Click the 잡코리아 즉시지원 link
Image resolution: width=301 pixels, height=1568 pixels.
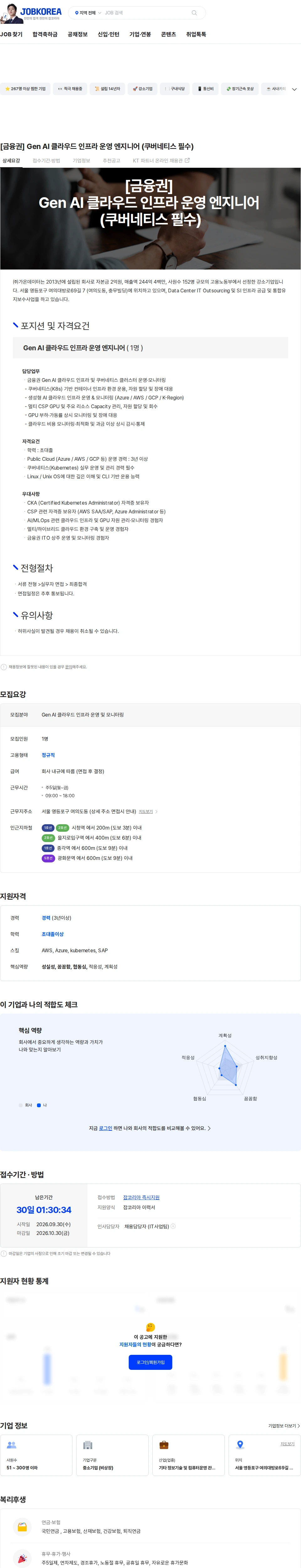pyautogui.click(x=141, y=1197)
